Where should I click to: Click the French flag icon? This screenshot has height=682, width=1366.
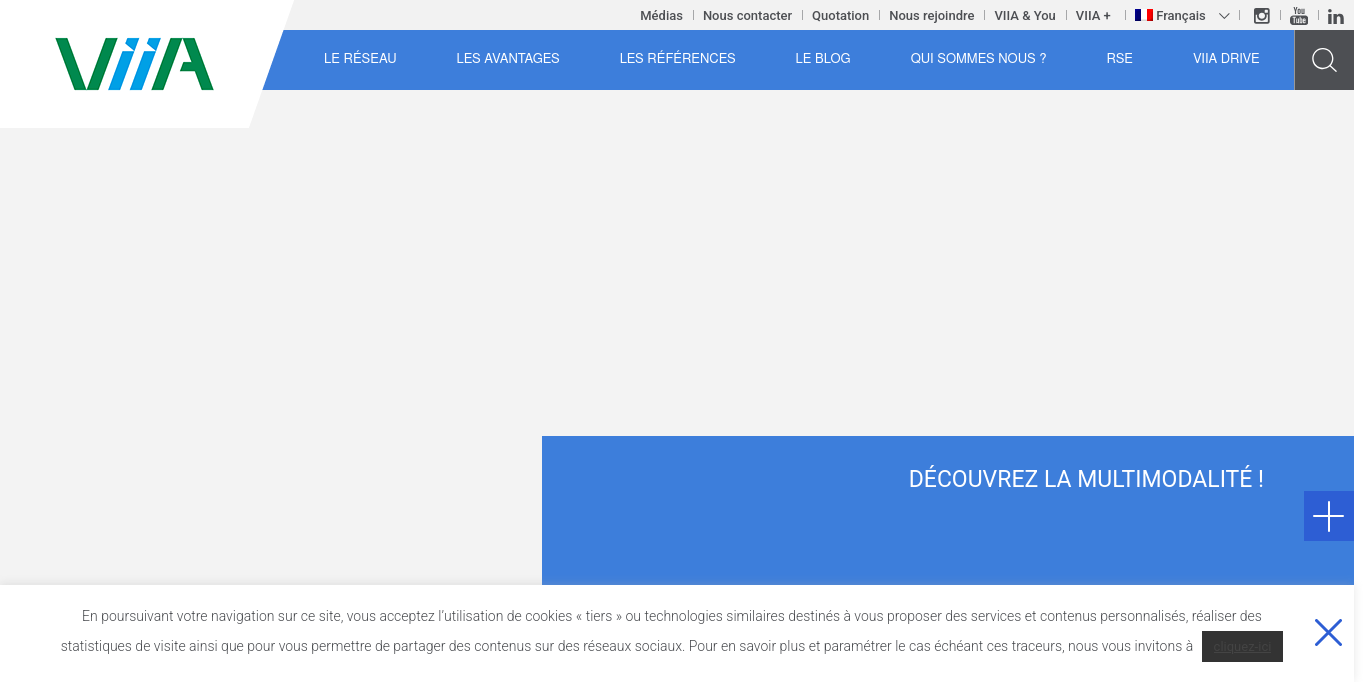(1144, 15)
